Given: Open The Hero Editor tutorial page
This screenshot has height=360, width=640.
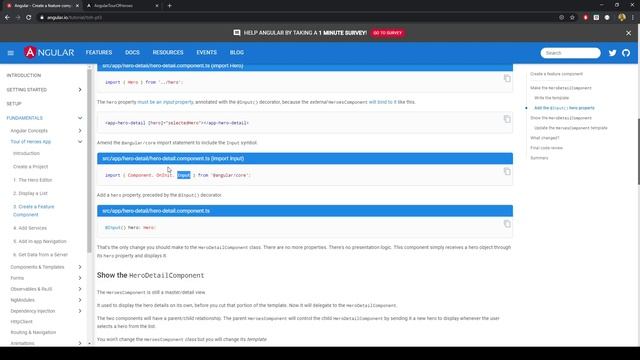Looking at the screenshot, I should [33, 180].
